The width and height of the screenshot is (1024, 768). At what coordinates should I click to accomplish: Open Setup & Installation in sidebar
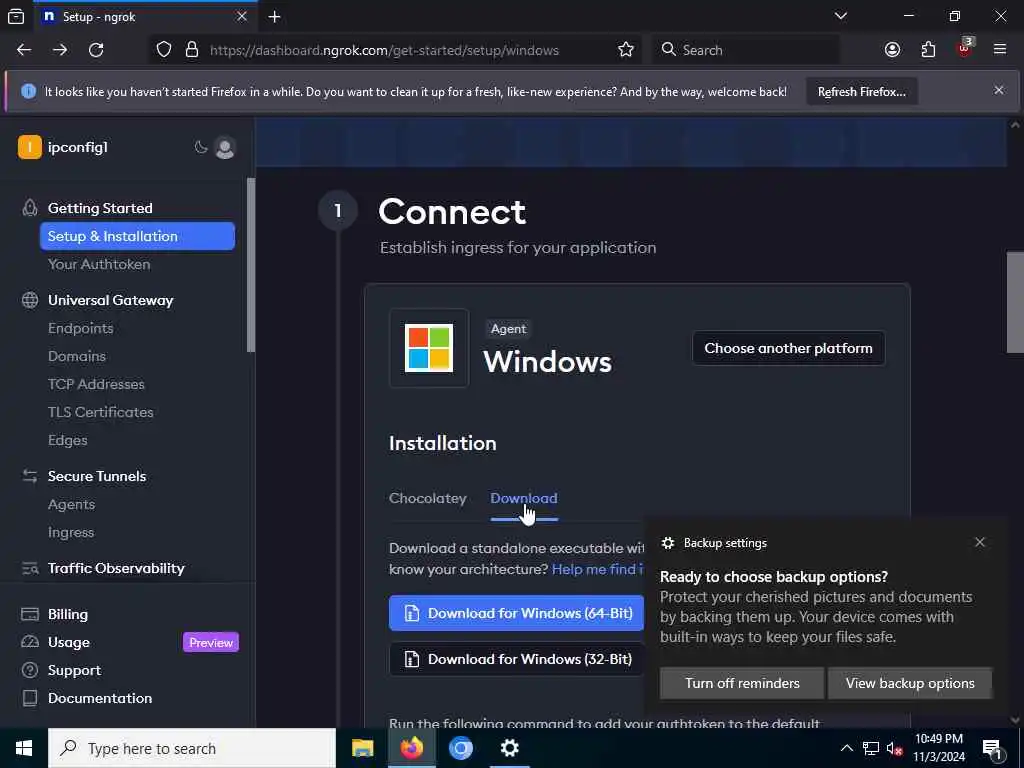137,236
